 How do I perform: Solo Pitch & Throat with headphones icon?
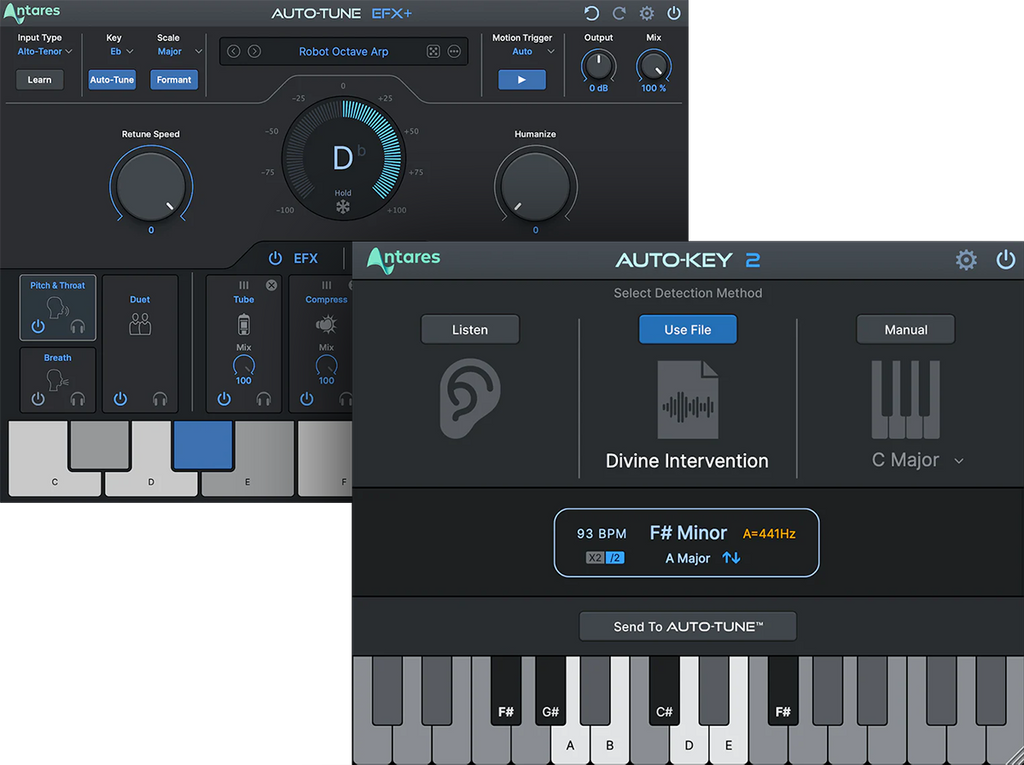[78, 326]
